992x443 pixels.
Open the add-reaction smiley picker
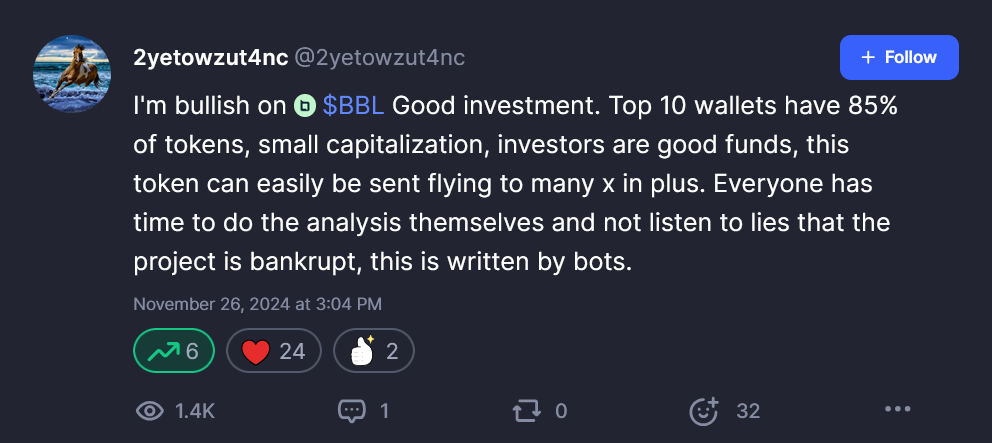704,411
